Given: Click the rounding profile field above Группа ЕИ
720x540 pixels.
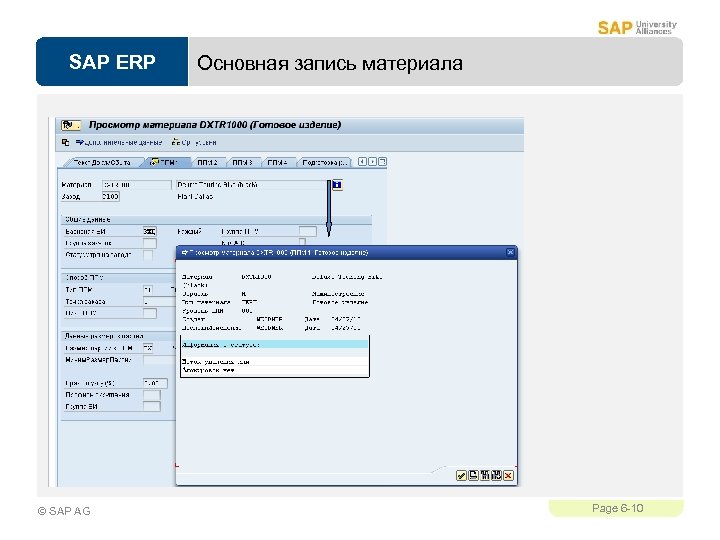Looking at the screenshot, I should pyautogui.click(x=152, y=395).
